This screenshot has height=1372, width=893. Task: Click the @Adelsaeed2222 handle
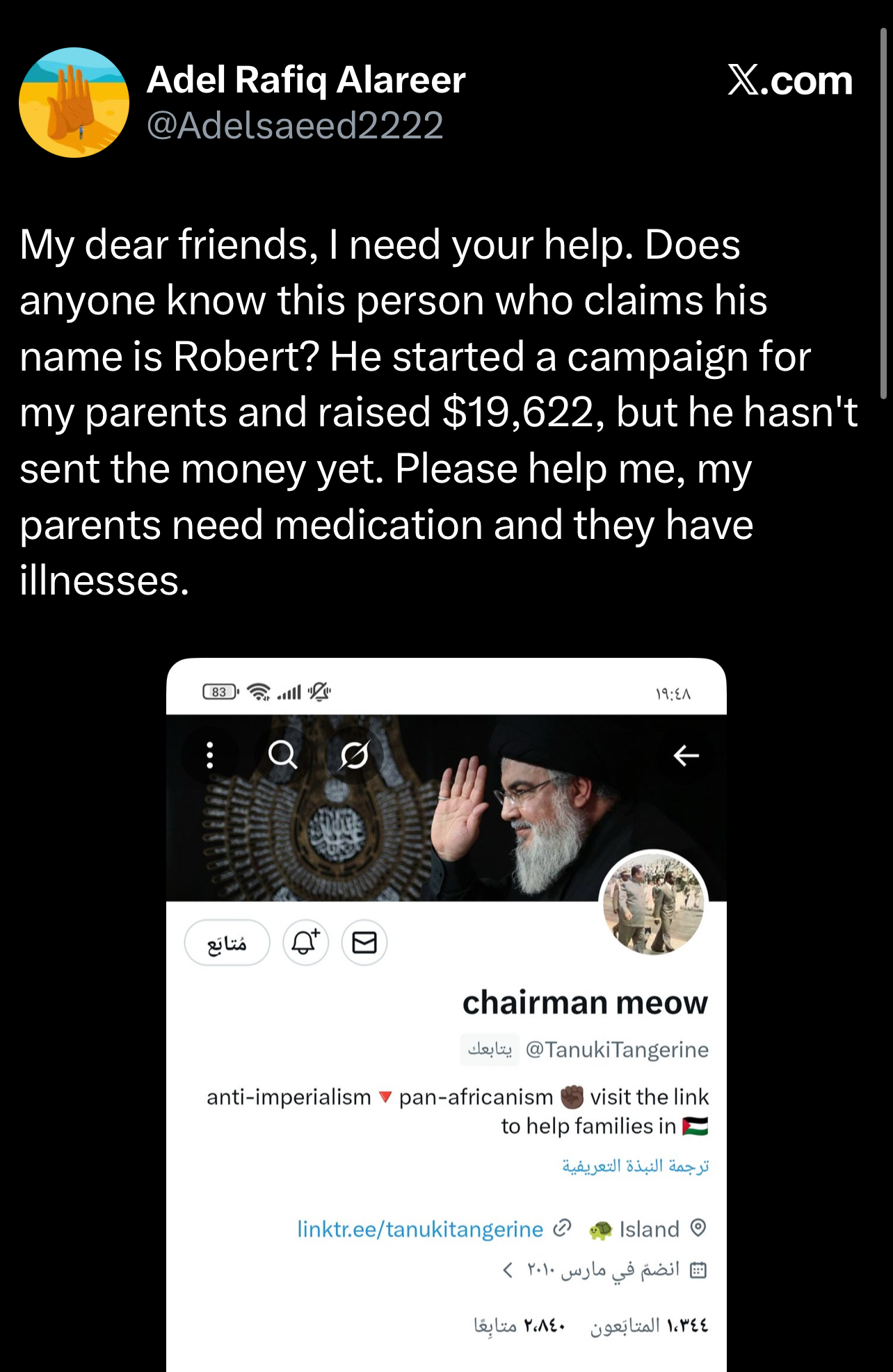tap(295, 125)
